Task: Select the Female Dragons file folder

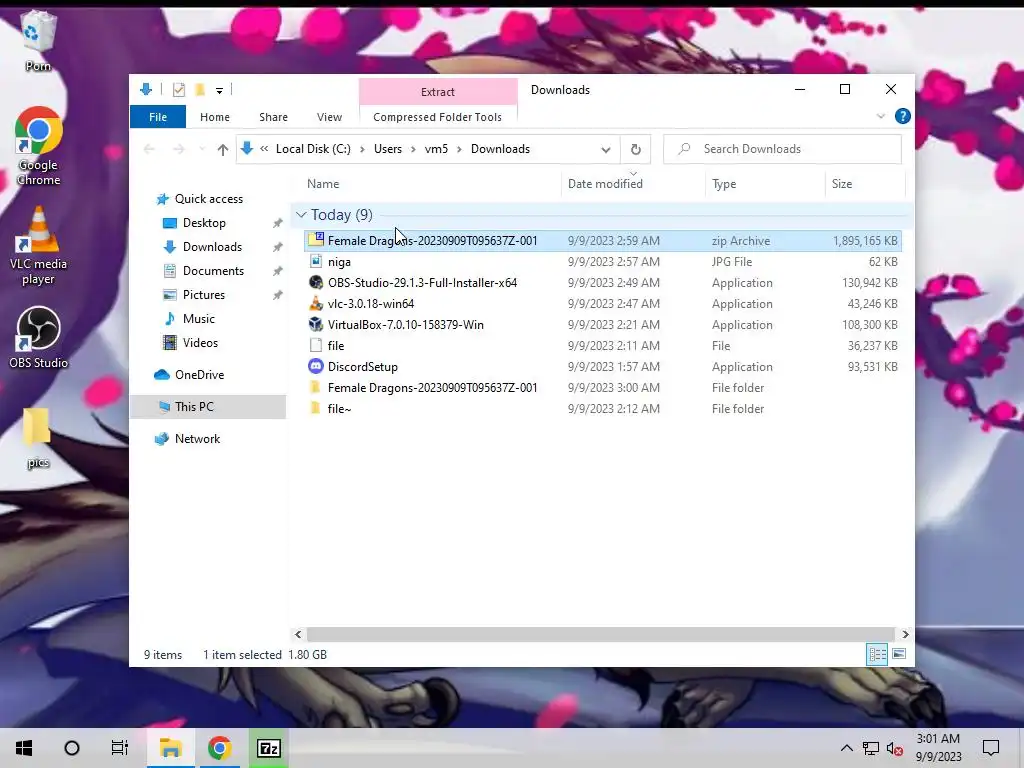Action: 602,387
